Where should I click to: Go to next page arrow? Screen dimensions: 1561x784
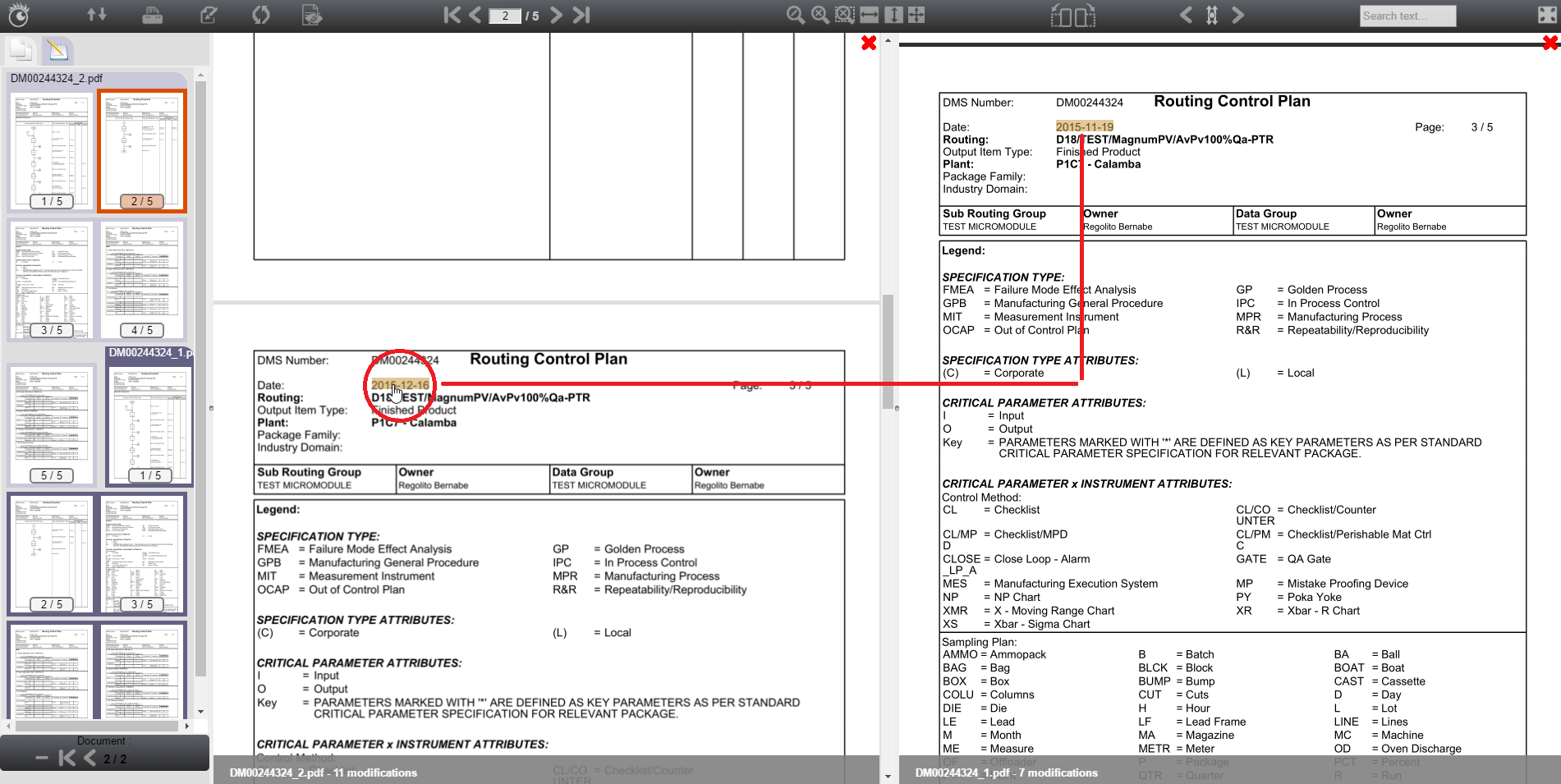[557, 15]
